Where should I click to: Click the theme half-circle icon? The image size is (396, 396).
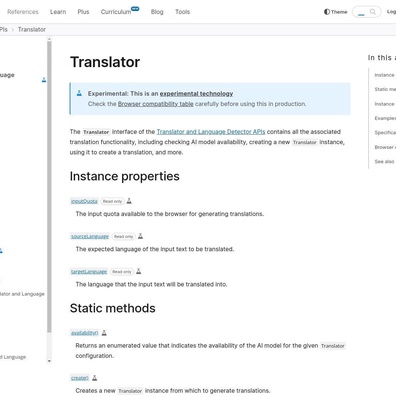coord(327,12)
